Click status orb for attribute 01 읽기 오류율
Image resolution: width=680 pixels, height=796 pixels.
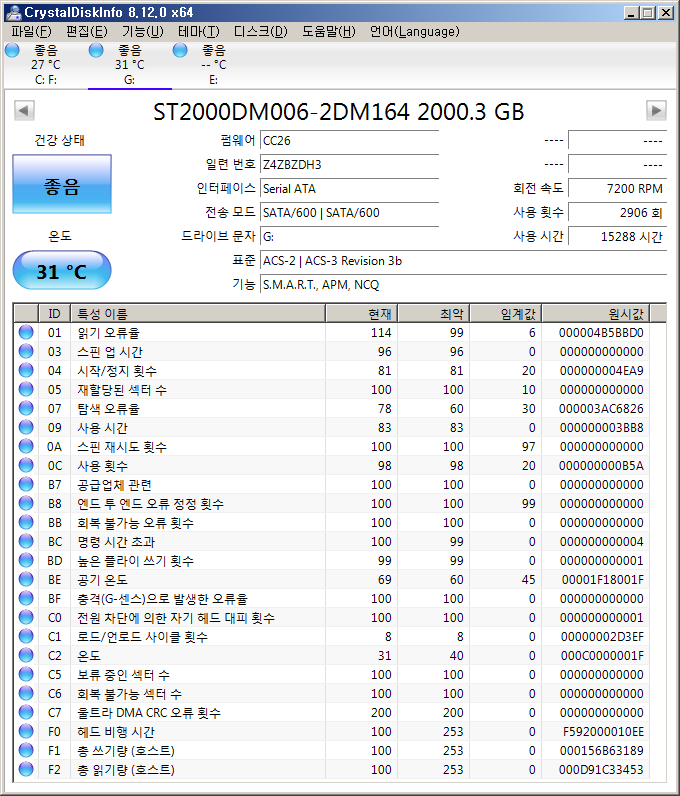(26, 333)
